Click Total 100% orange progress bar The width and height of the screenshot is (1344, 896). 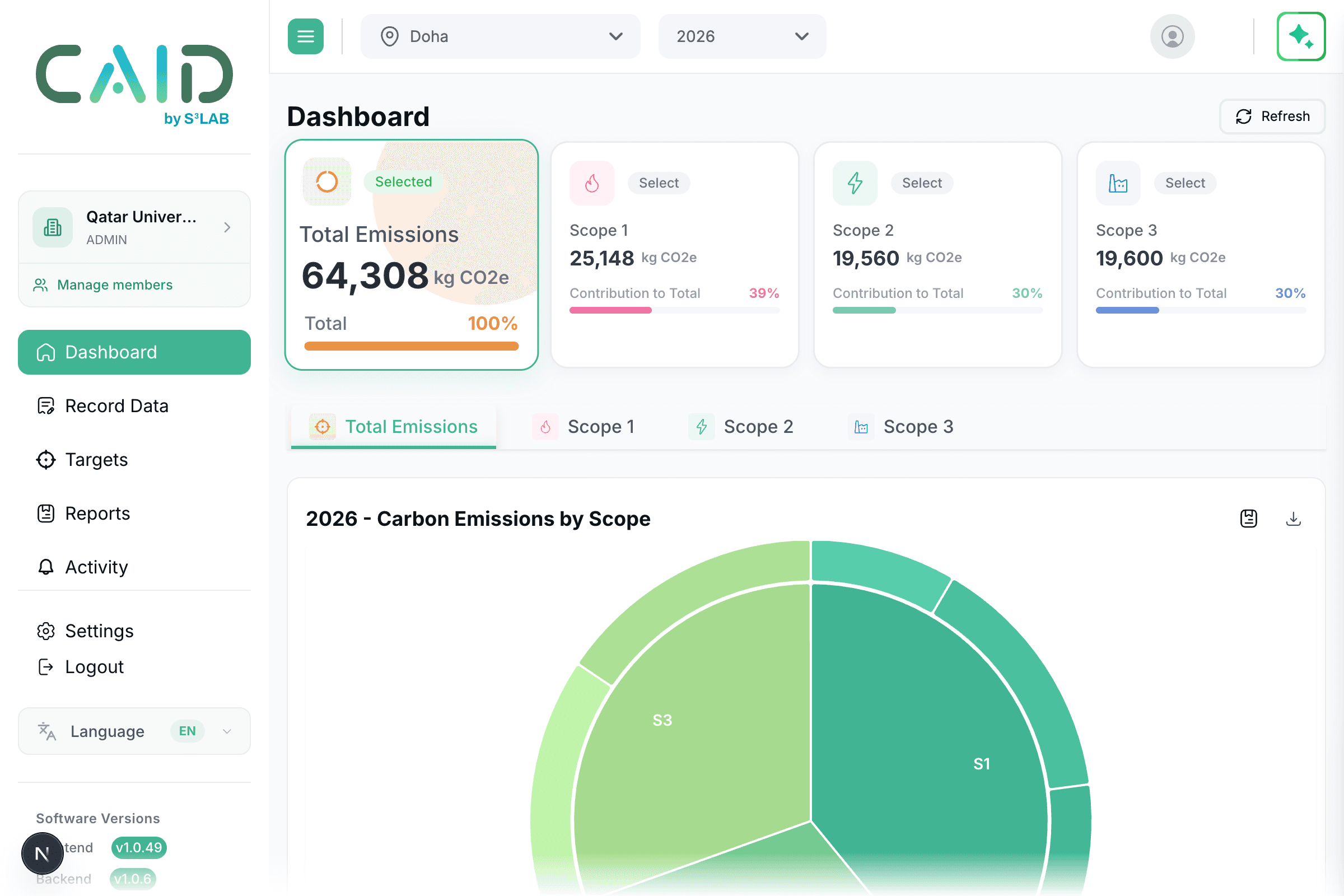click(412, 346)
